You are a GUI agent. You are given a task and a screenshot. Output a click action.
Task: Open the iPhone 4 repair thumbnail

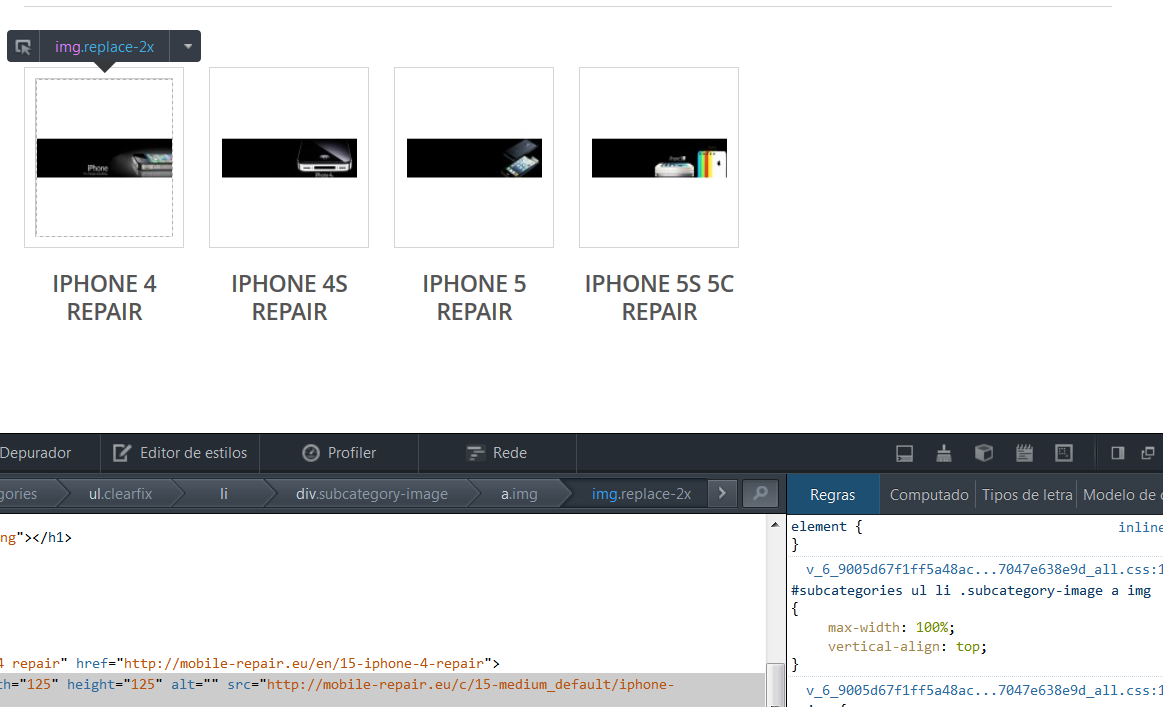pos(104,157)
